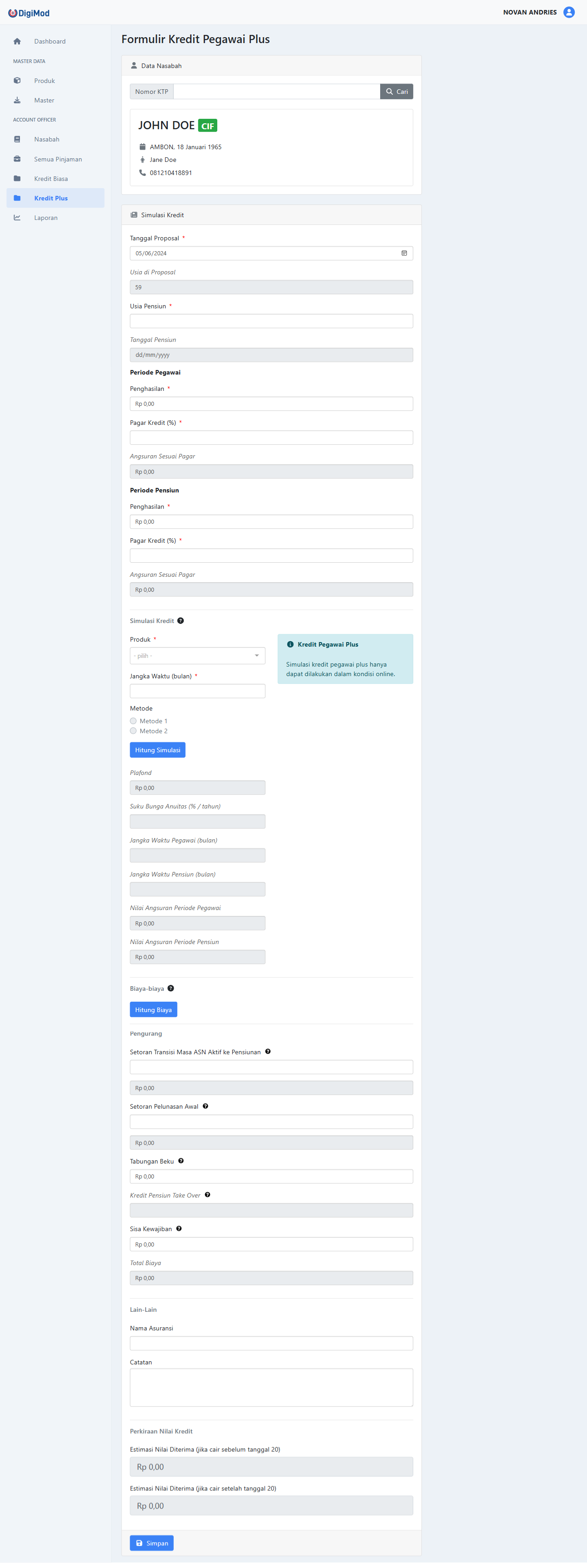587x1568 pixels.
Task: Open the Produk dropdown
Action: coord(197,656)
